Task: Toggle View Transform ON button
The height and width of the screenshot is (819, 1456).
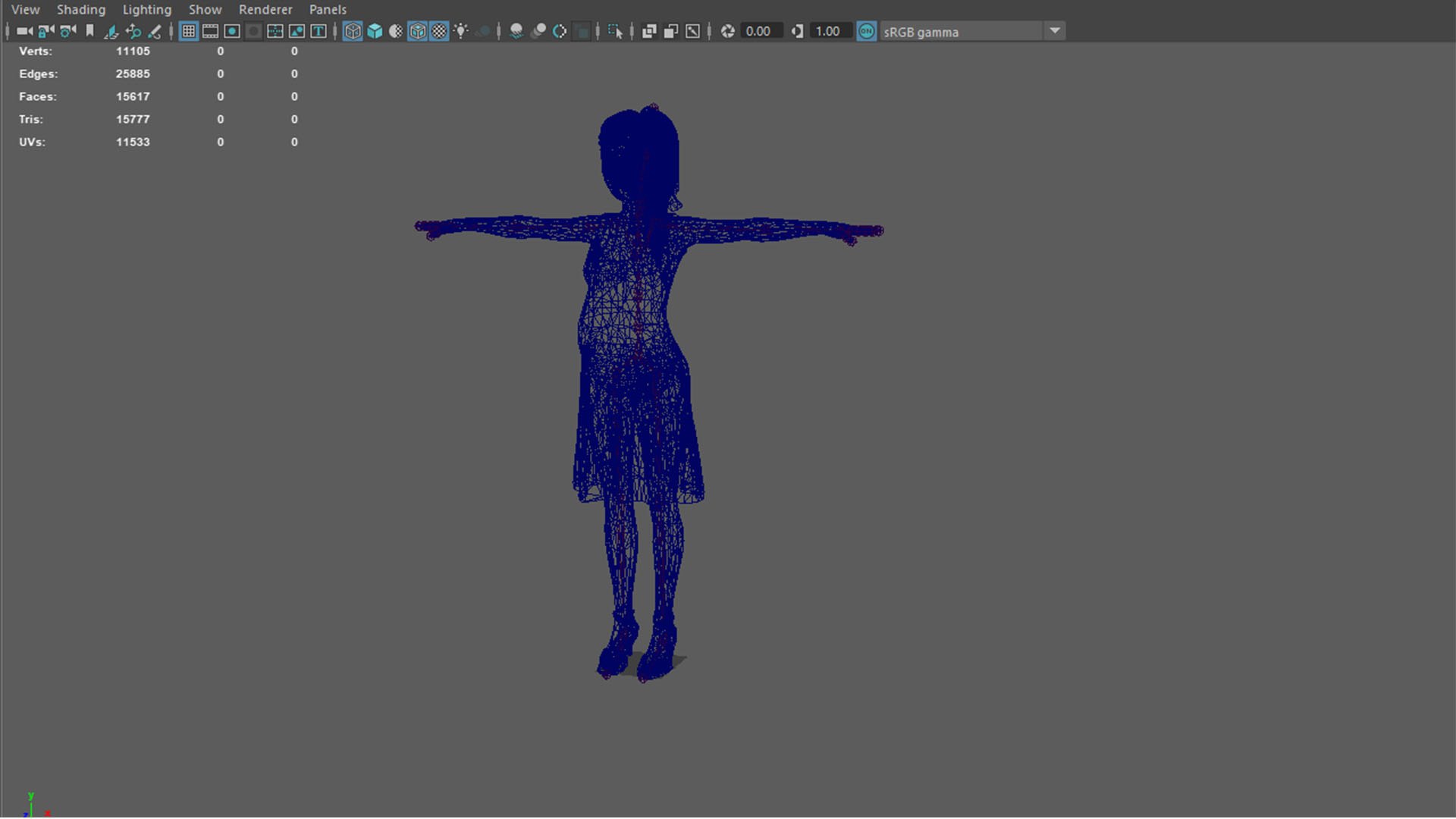Action: point(867,31)
